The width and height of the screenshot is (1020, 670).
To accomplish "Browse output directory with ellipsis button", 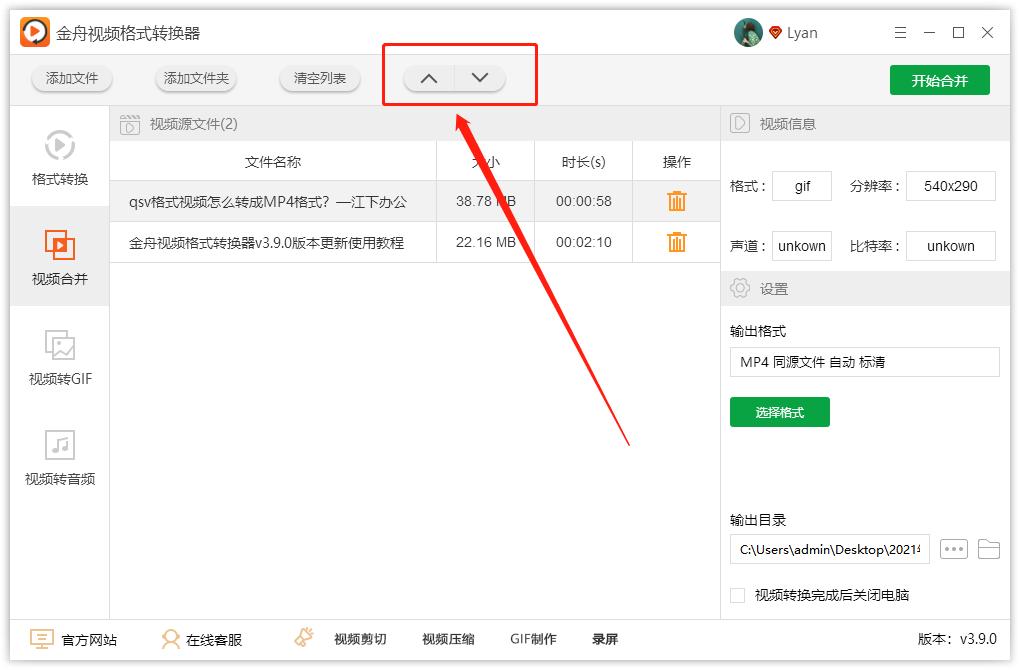I will [954, 549].
